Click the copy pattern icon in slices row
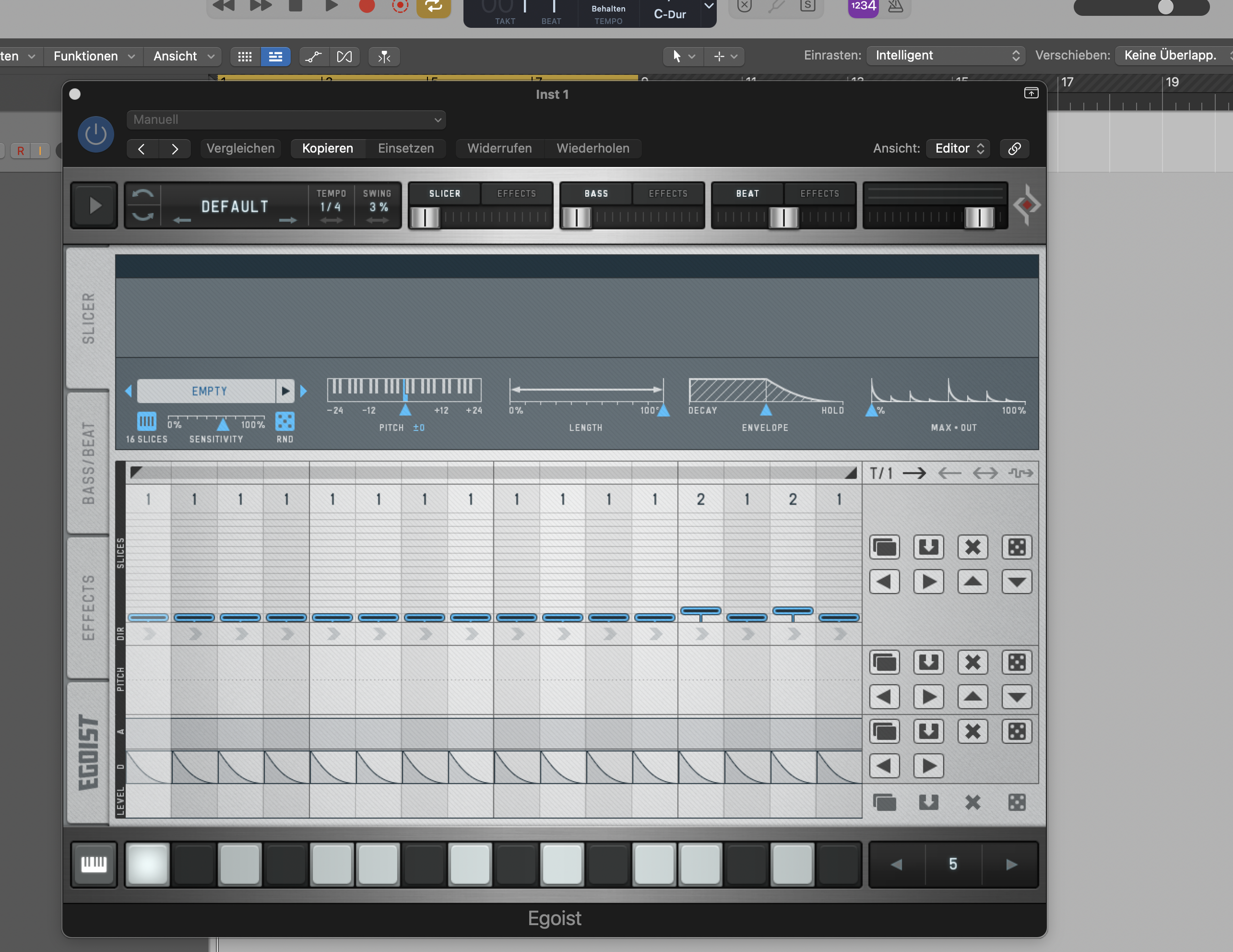The height and width of the screenshot is (952, 1233). click(x=884, y=547)
